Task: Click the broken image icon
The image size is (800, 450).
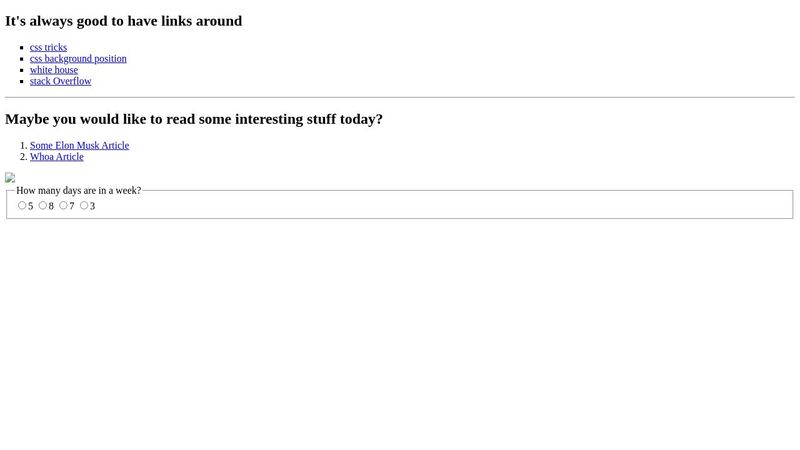Action: pos(10,178)
